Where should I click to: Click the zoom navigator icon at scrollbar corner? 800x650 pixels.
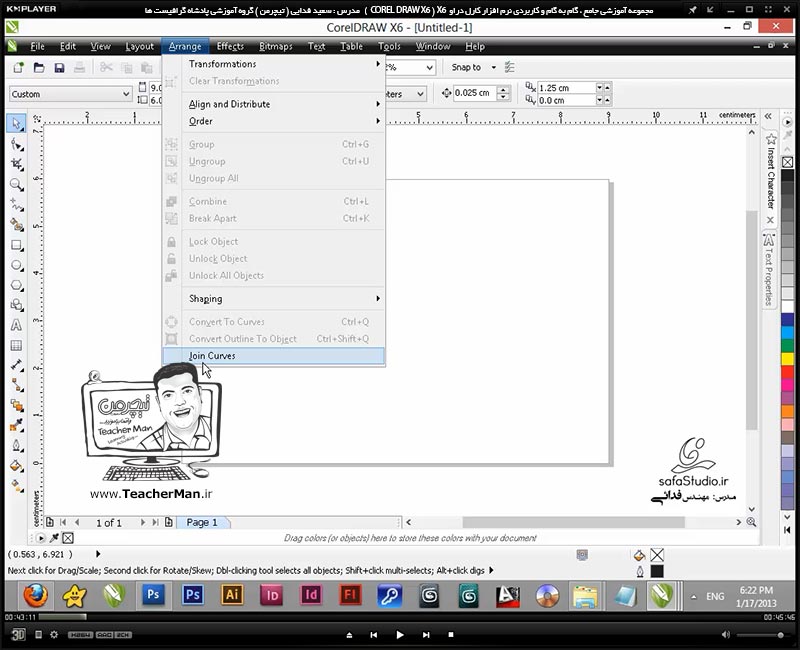751,522
